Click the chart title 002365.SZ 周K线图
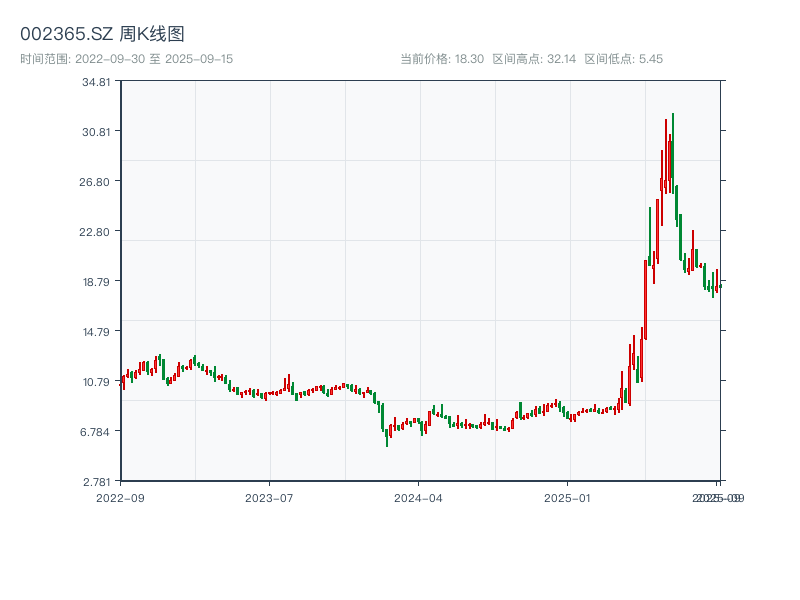The image size is (800, 600). point(102,34)
